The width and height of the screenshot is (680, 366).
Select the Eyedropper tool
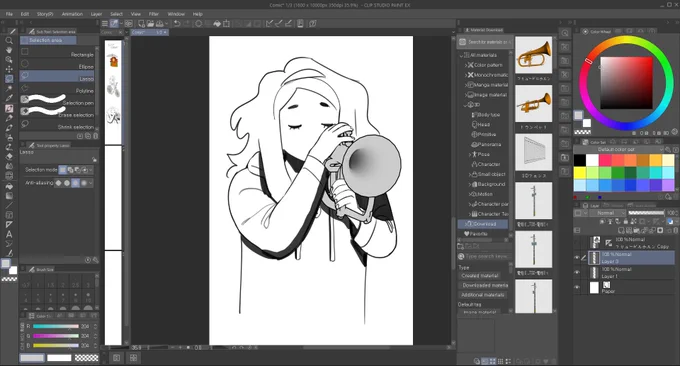pyautogui.click(x=9, y=98)
